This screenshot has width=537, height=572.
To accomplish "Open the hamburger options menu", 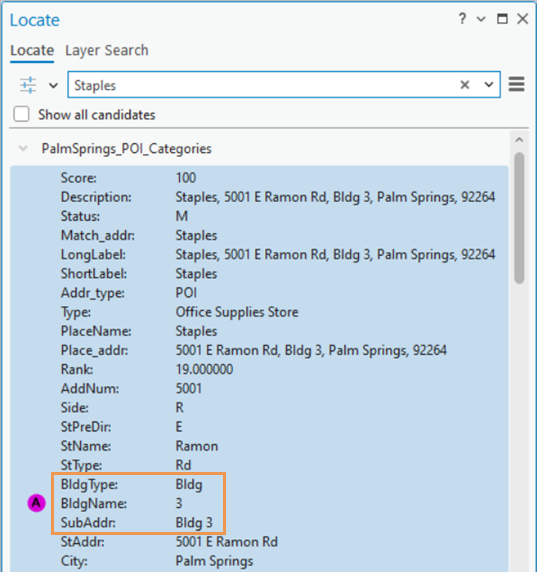I will 517,84.
